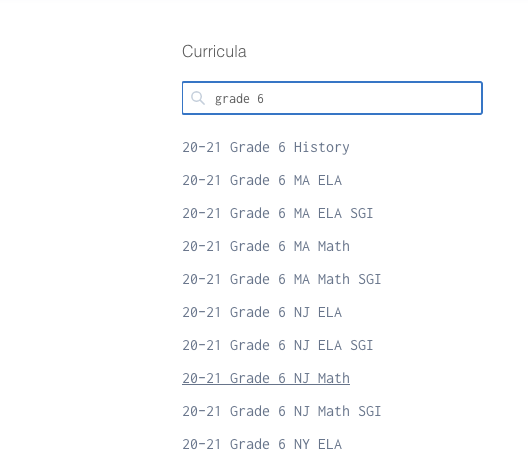Focus the curricula search input field
This screenshot has width=528, height=466.
point(332,98)
